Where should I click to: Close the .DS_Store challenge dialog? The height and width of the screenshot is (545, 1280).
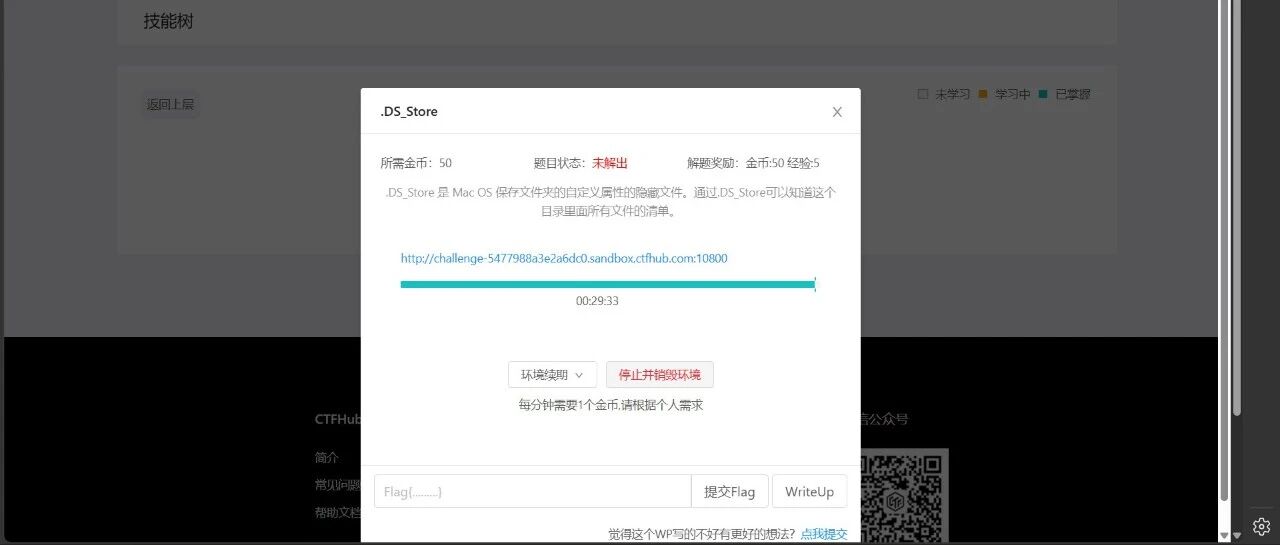pos(837,112)
